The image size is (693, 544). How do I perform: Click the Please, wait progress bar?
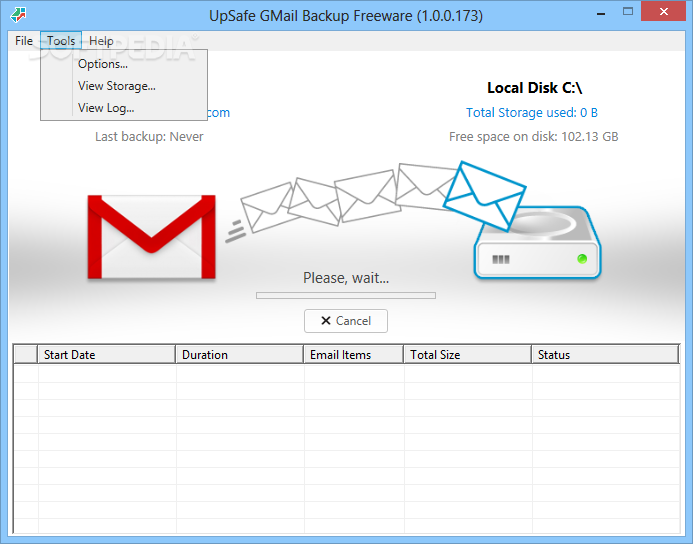coord(346,295)
